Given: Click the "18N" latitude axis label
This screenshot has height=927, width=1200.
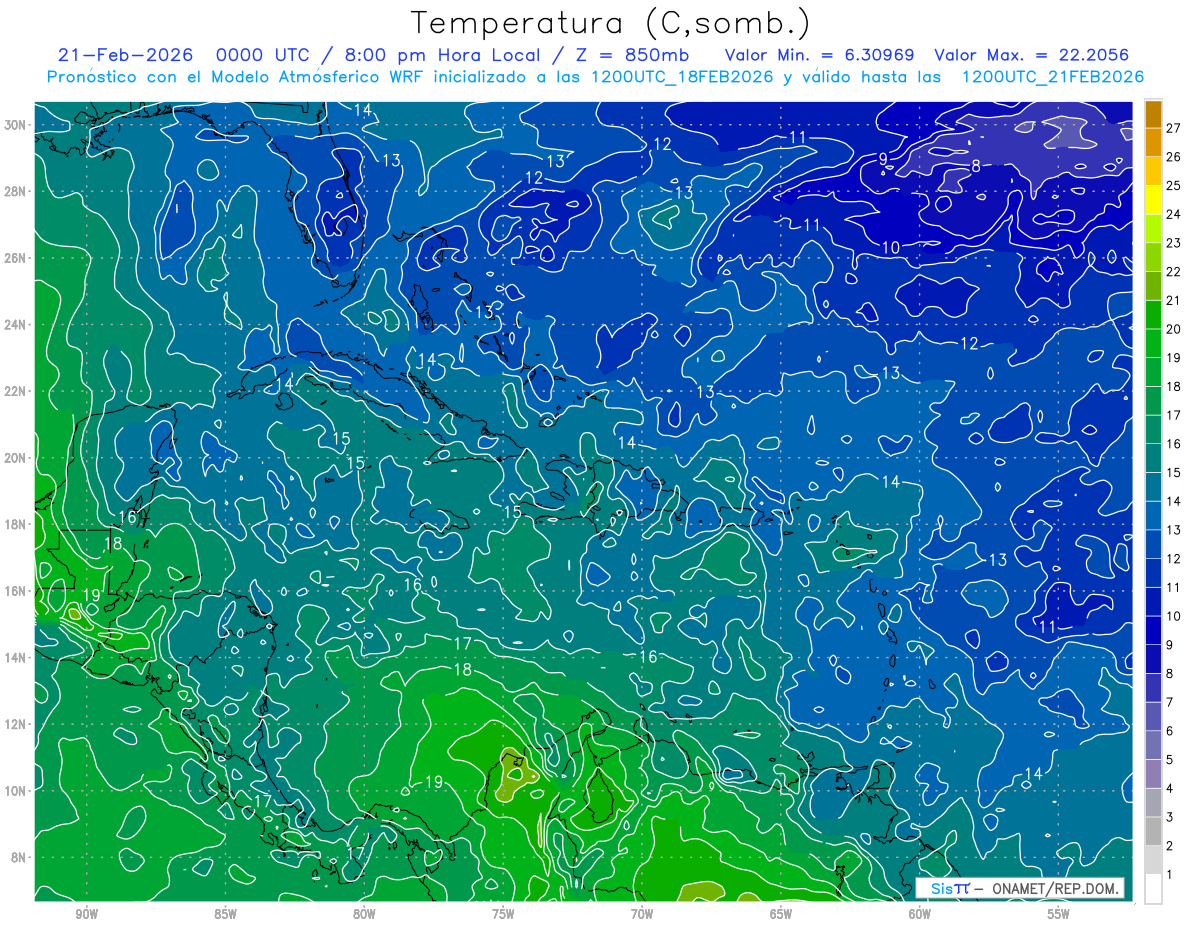Looking at the screenshot, I should tap(16, 524).
